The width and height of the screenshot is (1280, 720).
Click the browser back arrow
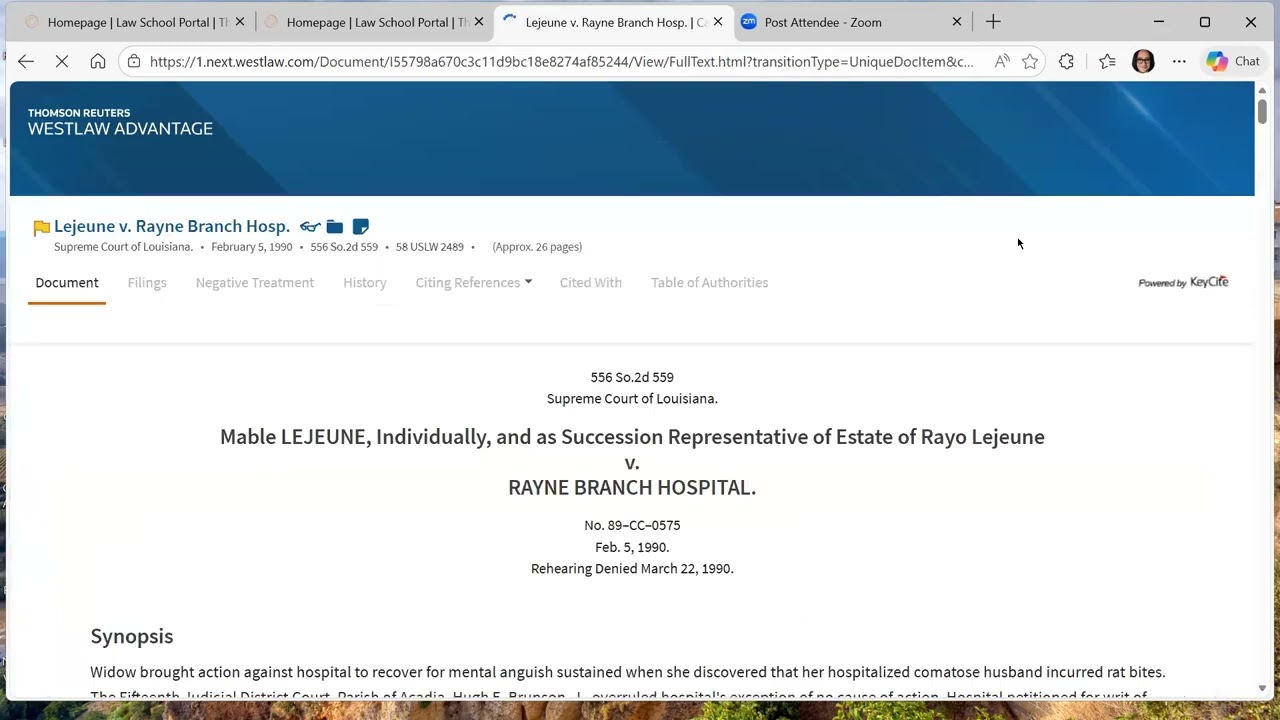point(26,61)
